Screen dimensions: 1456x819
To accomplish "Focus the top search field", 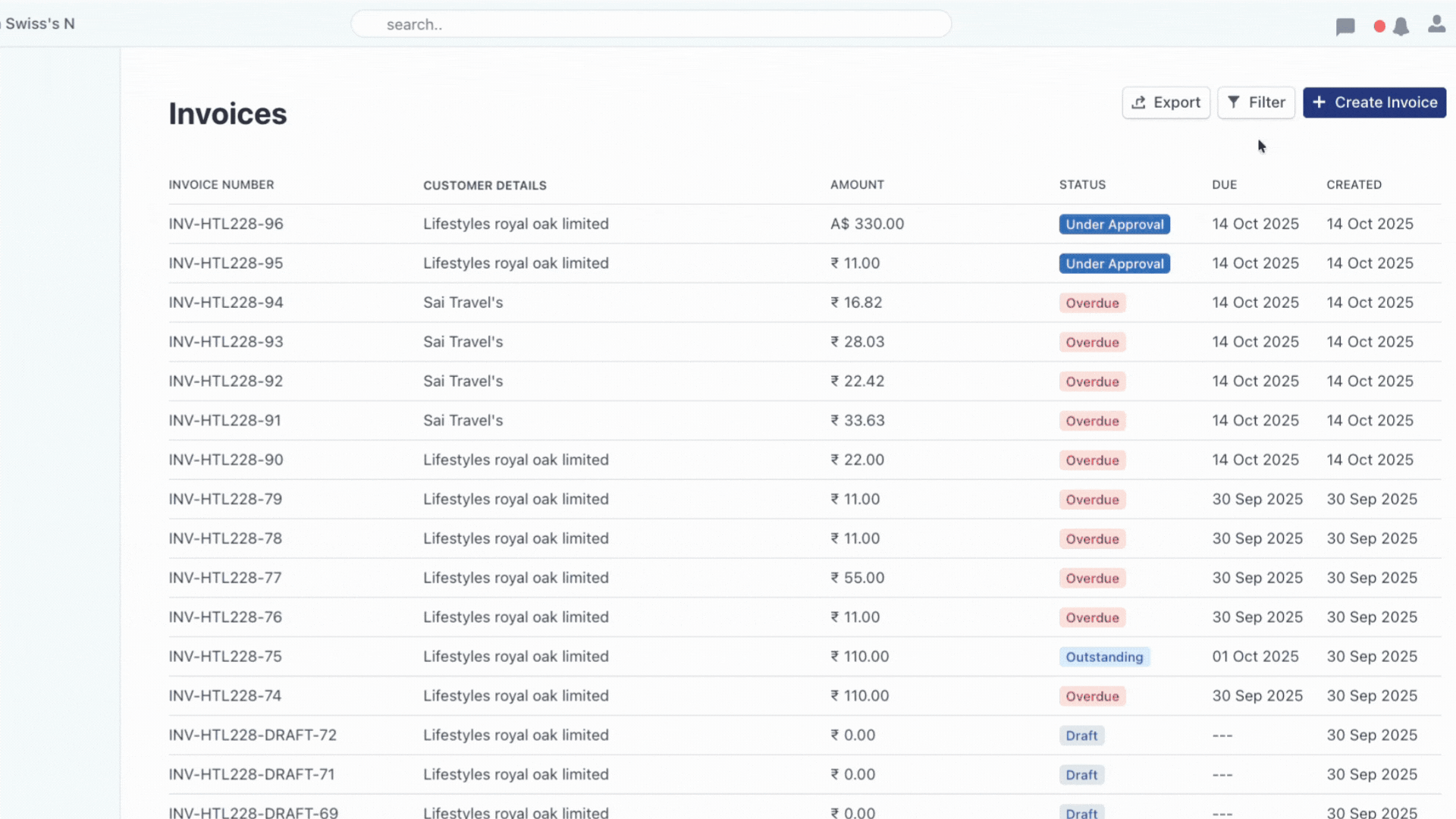I will tap(651, 24).
